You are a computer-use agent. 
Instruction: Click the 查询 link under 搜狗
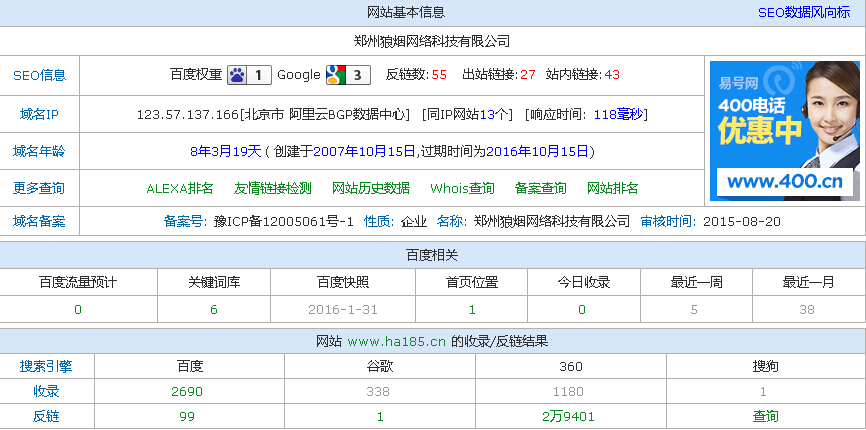765,416
